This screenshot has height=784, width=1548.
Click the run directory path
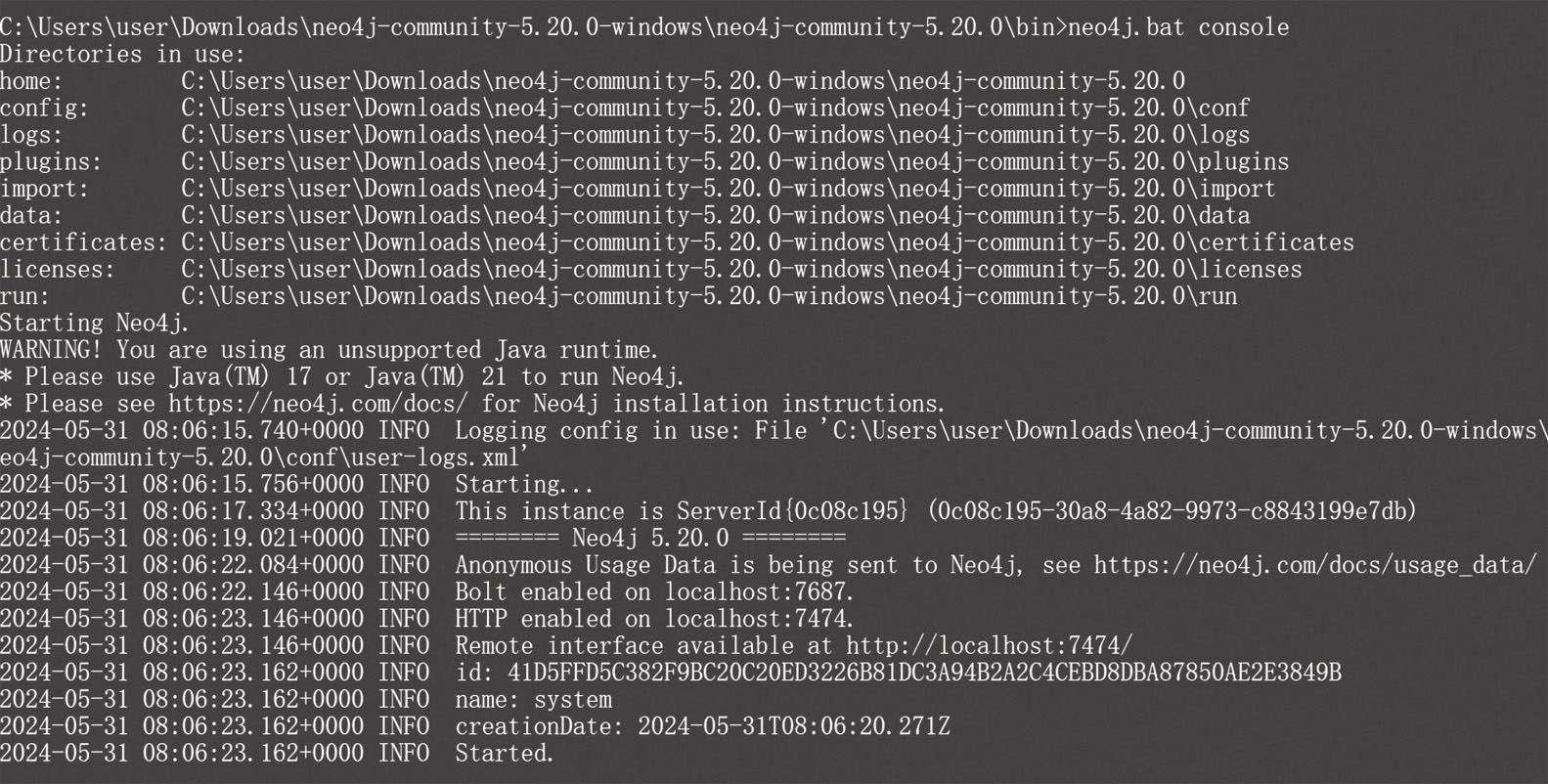(x=709, y=296)
